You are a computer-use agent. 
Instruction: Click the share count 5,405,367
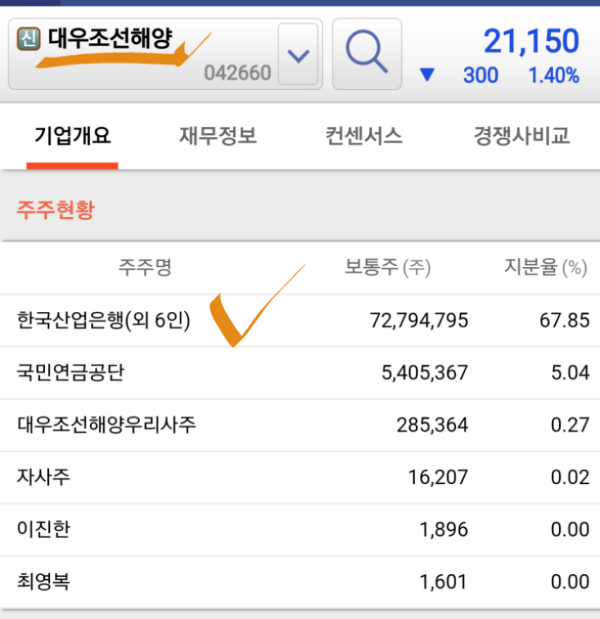pos(425,373)
